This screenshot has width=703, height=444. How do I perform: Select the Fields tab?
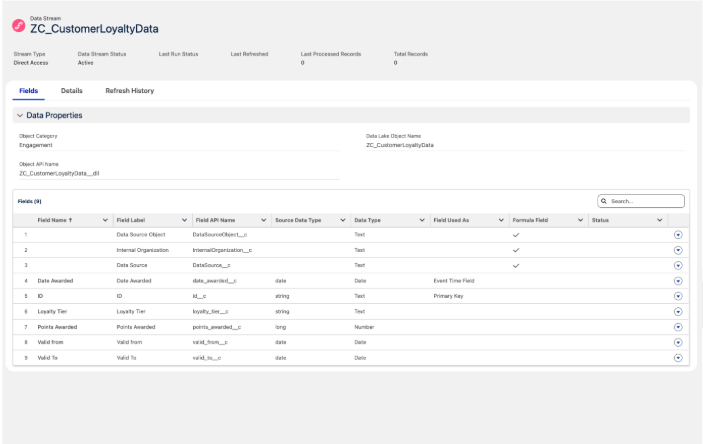click(x=29, y=91)
